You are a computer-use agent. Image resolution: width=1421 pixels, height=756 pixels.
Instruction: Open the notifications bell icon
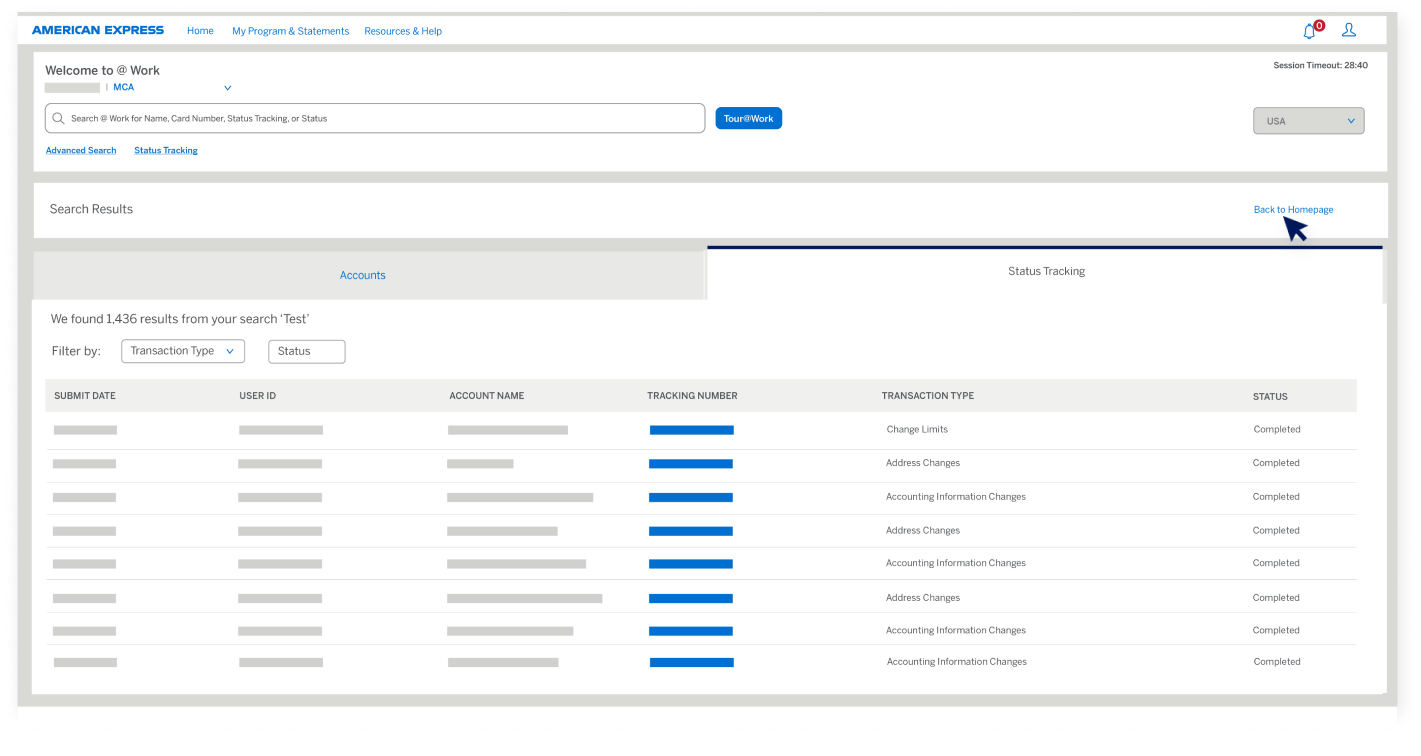1309,31
